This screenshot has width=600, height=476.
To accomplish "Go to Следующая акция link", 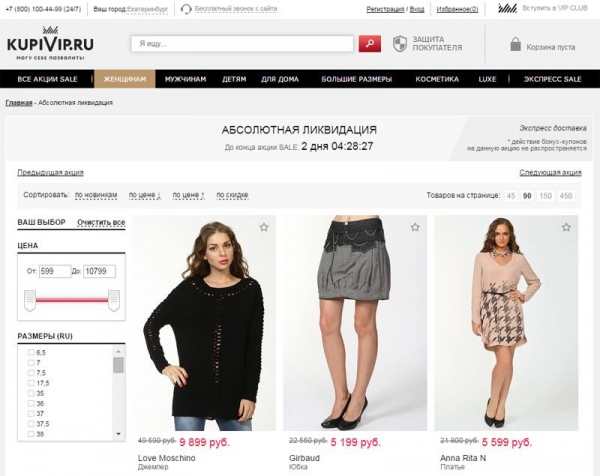I will tap(550, 173).
